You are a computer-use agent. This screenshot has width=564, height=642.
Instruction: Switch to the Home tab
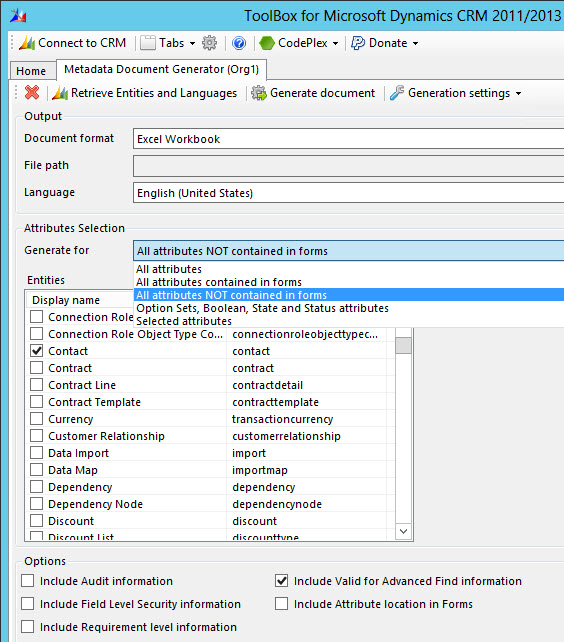(32, 71)
